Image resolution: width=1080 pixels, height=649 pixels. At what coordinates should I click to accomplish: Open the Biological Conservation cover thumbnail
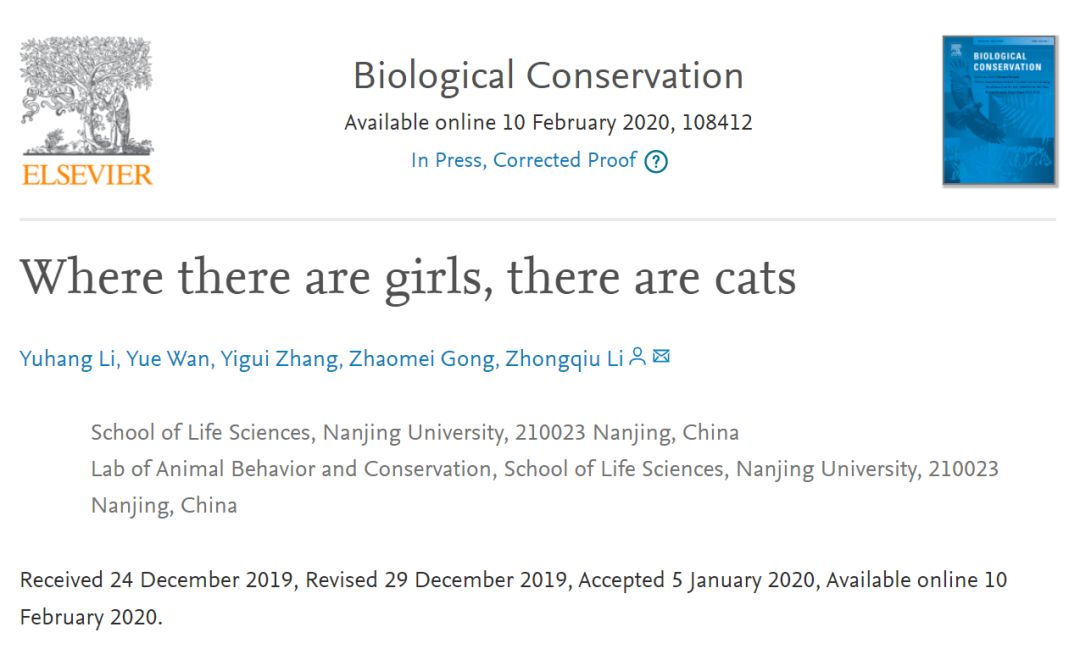(x=999, y=111)
